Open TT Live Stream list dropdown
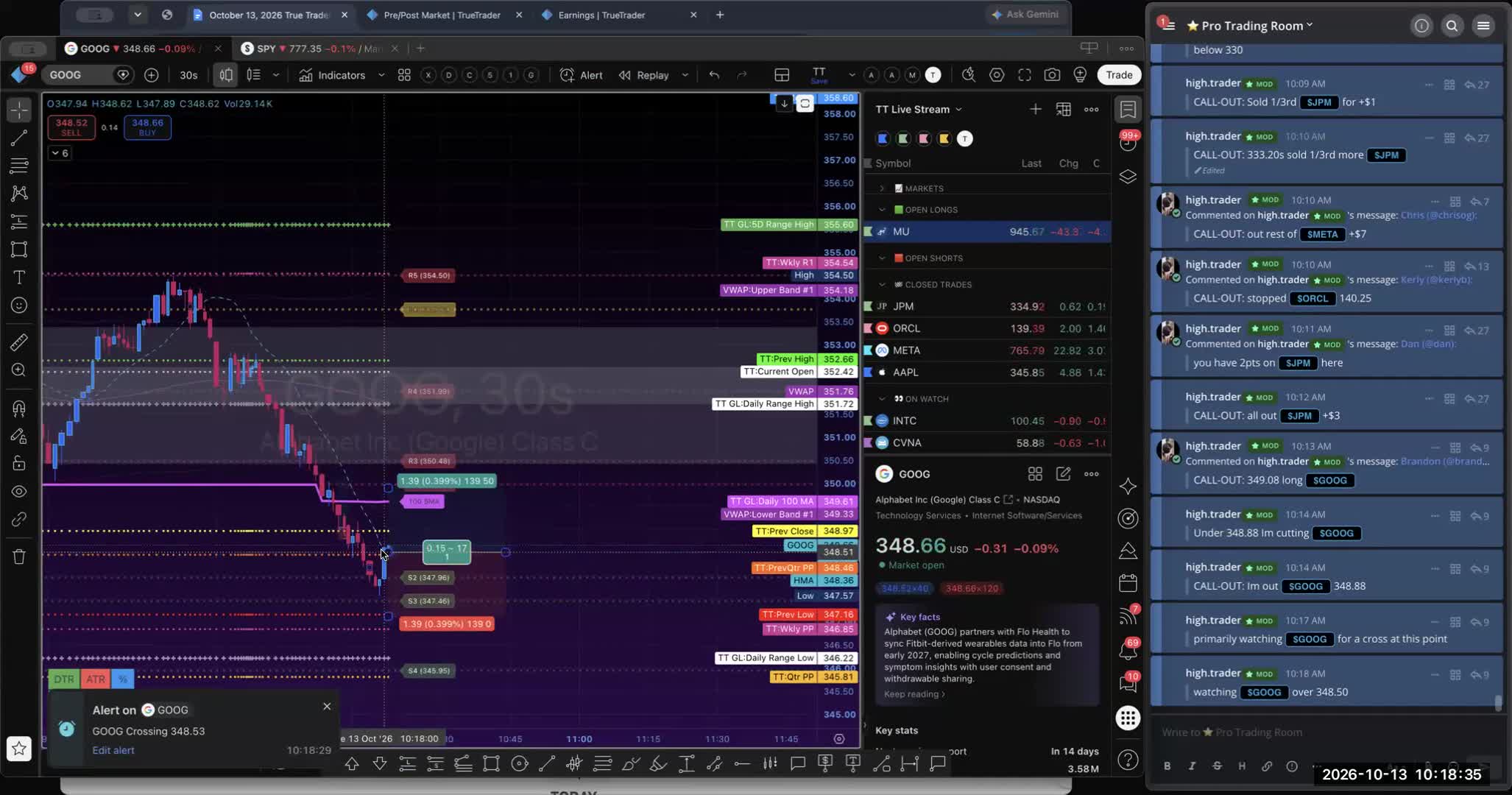The image size is (1512, 795). (919, 109)
